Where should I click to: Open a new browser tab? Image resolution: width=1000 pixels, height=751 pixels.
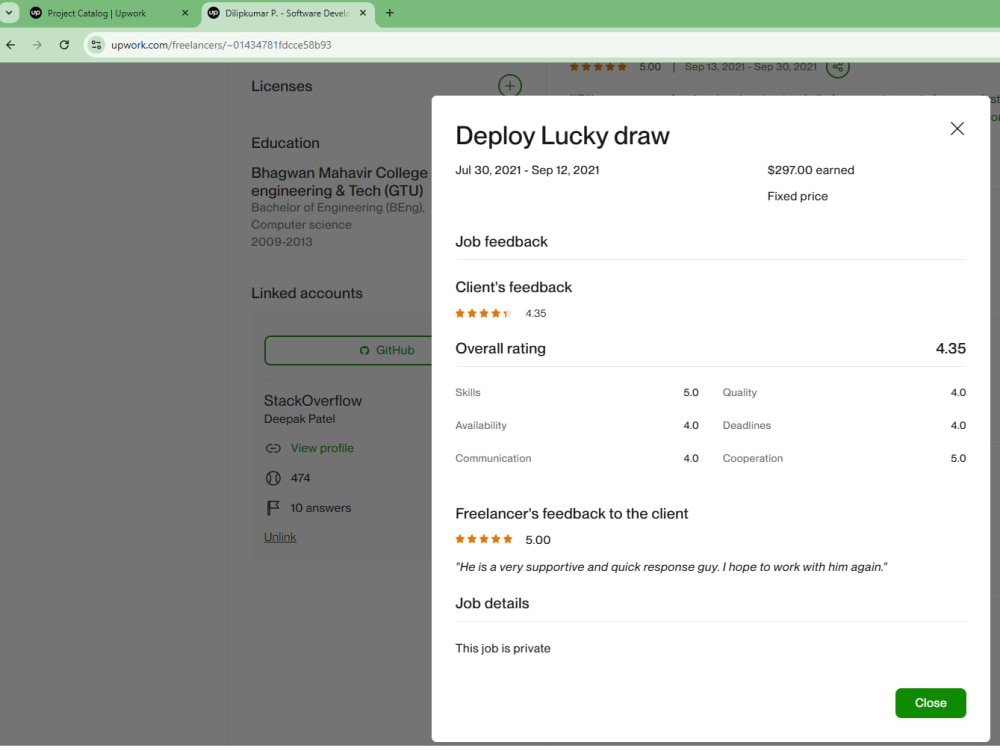pos(390,13)
